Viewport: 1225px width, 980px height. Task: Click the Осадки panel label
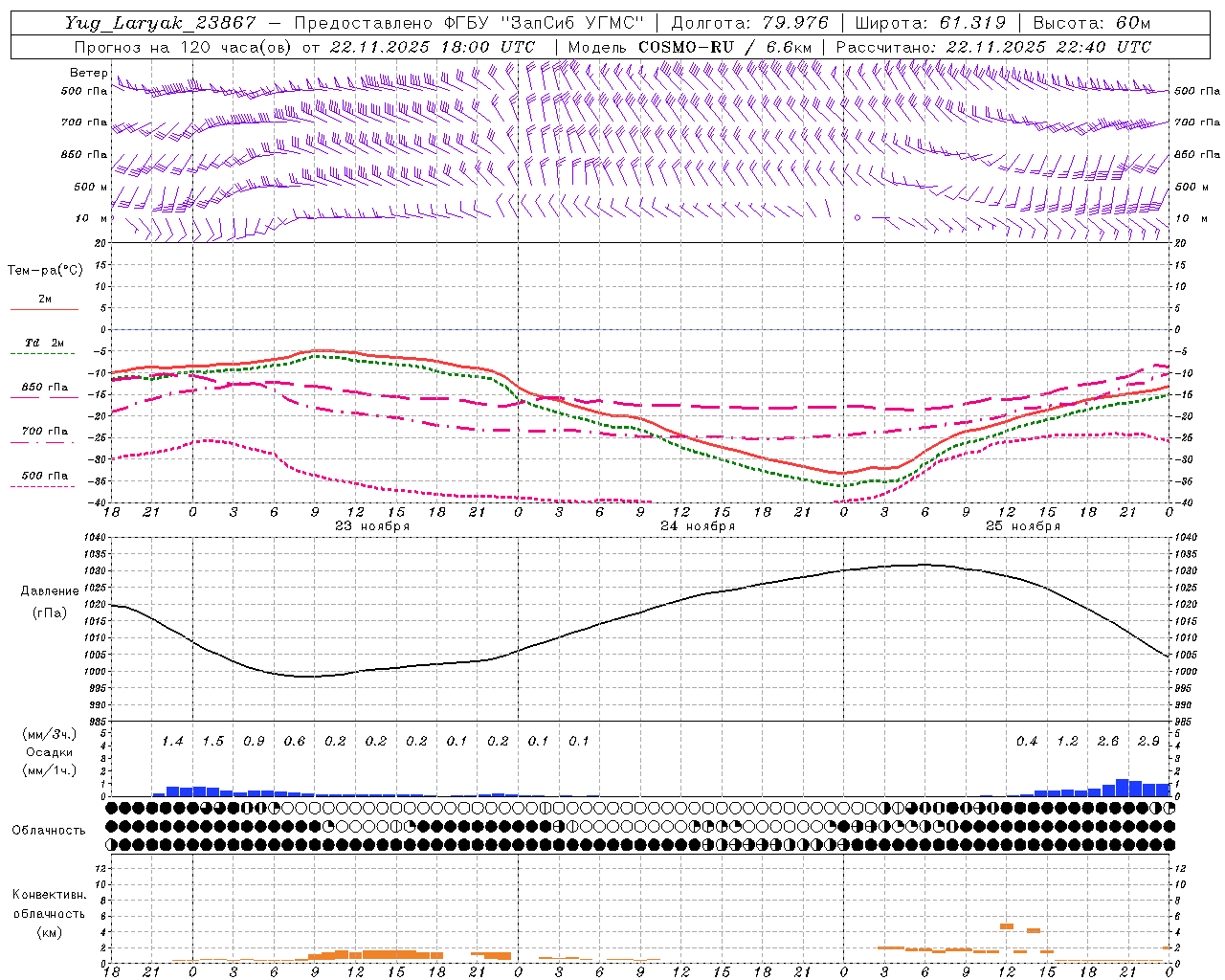coord(50,752)
